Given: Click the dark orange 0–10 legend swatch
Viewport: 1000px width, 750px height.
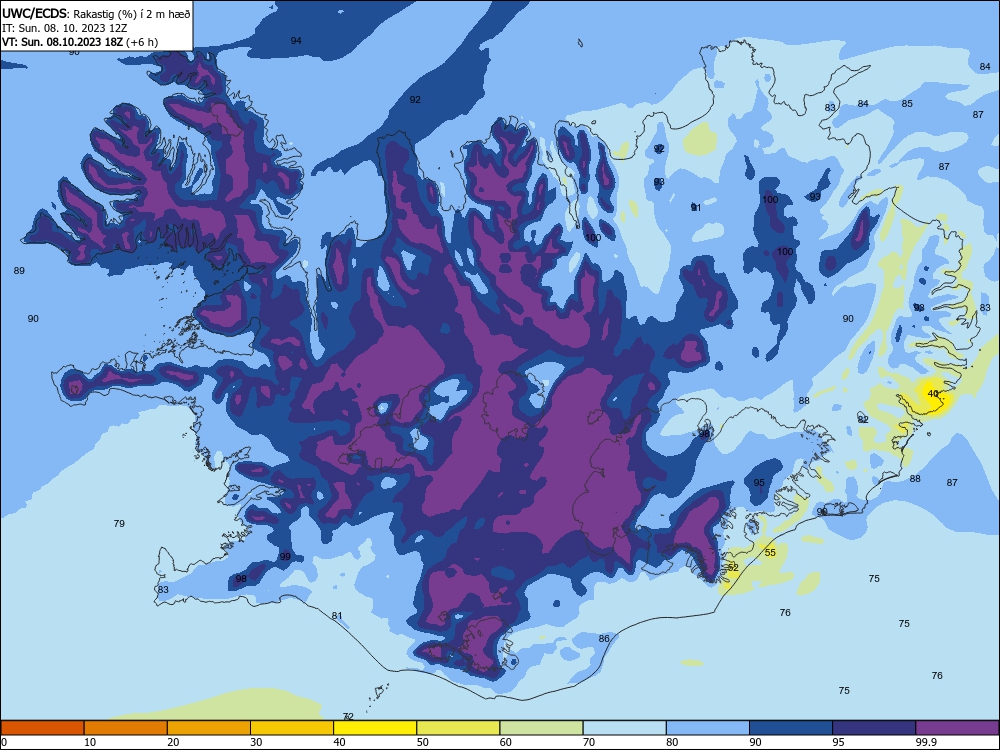Looking at the screenshot, I should [42, 728].
